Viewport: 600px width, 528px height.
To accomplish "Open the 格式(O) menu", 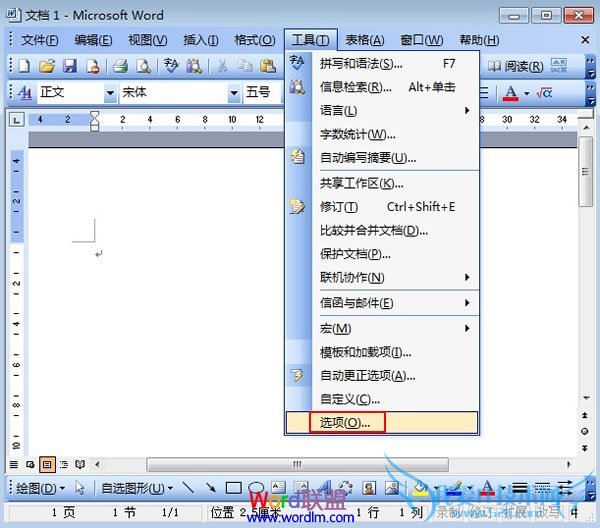I will 254,40.
